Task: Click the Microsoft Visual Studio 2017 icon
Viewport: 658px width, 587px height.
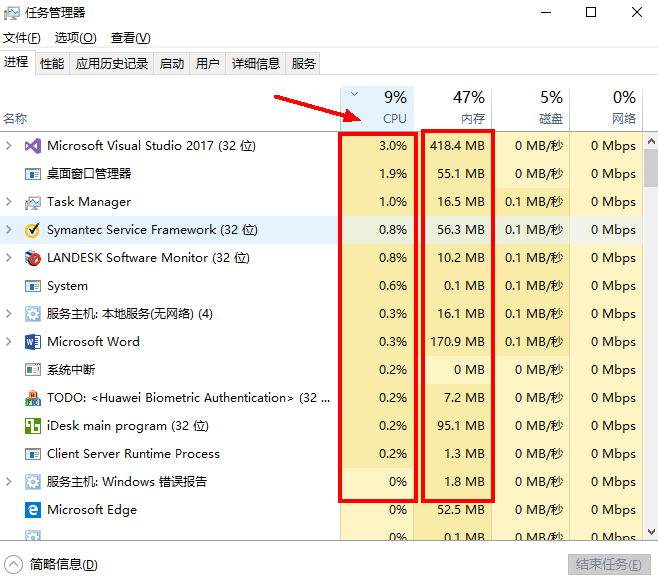Action: tap(32, 146)
